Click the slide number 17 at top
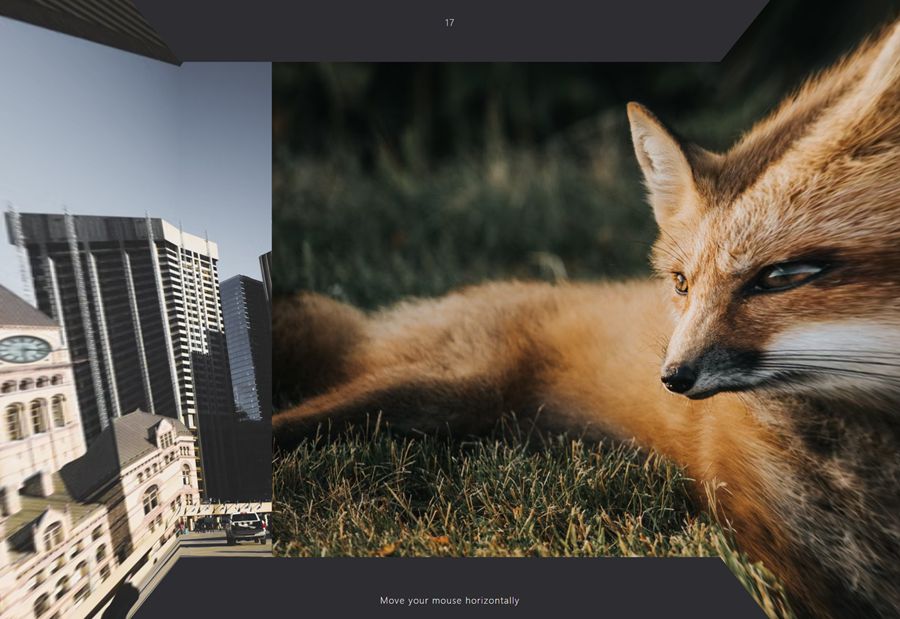The image size is (900, 619). 449,23
